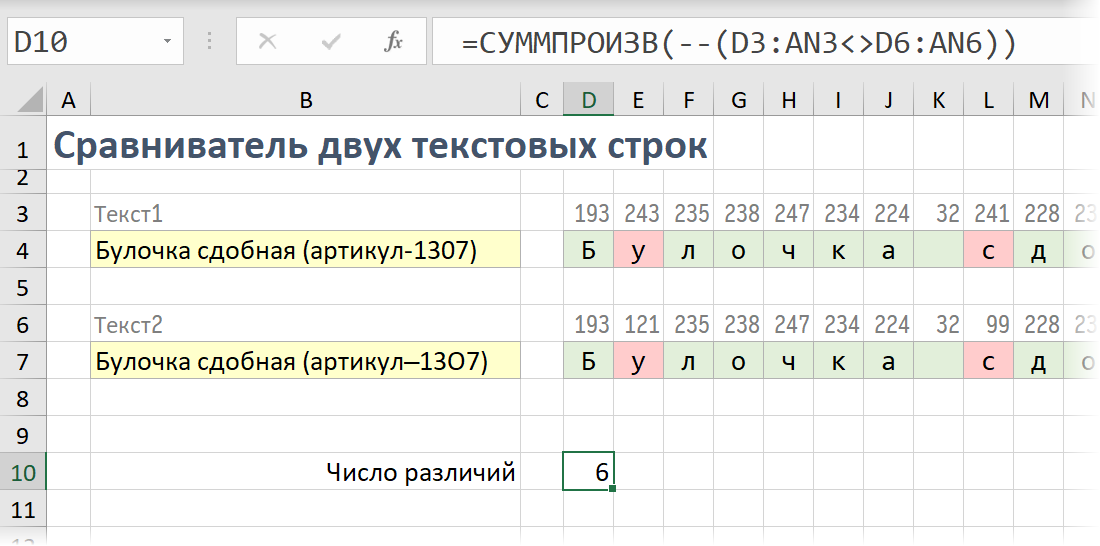1100x546 pixels.
Task: Select column B header
Action: point(305,100)
